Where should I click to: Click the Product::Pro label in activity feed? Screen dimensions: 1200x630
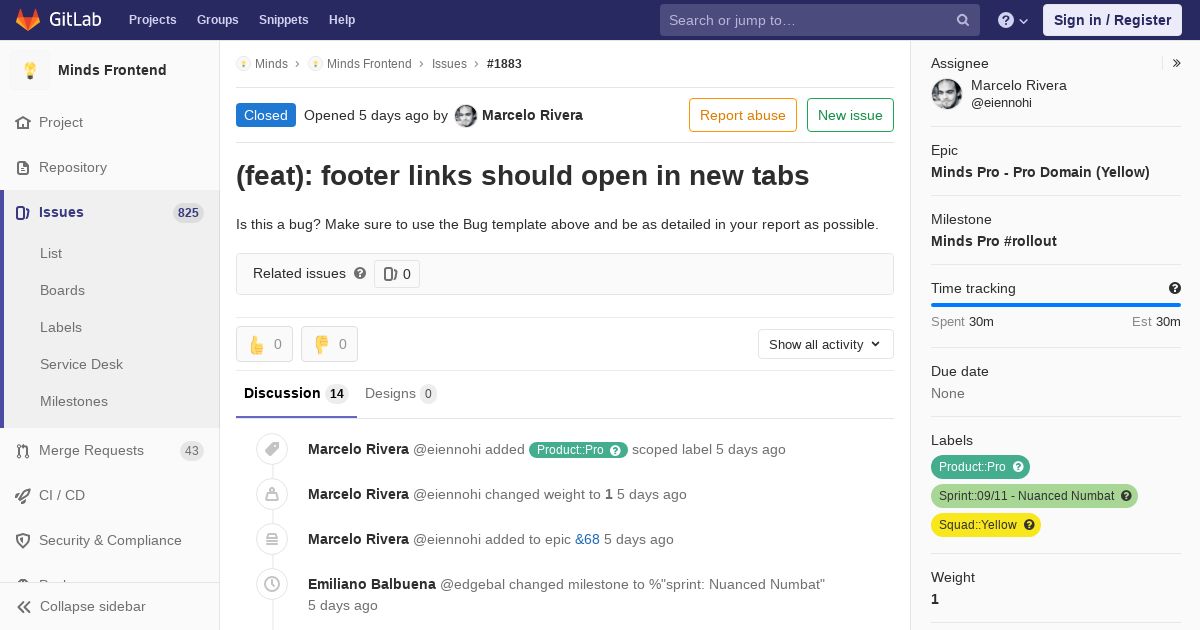578,450
